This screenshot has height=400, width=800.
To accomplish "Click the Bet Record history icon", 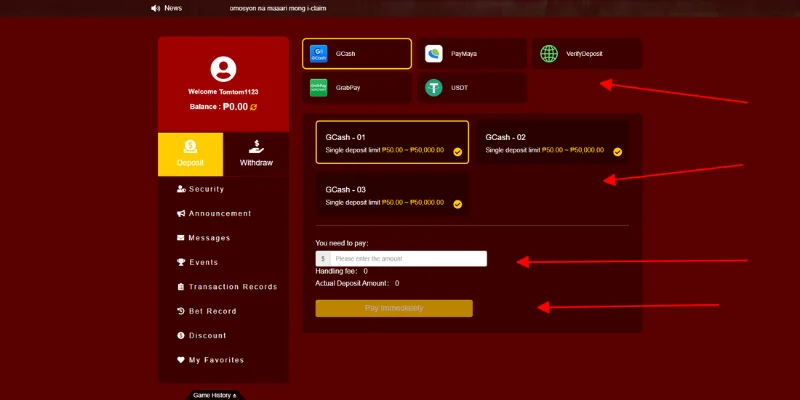I will (181, 311).
